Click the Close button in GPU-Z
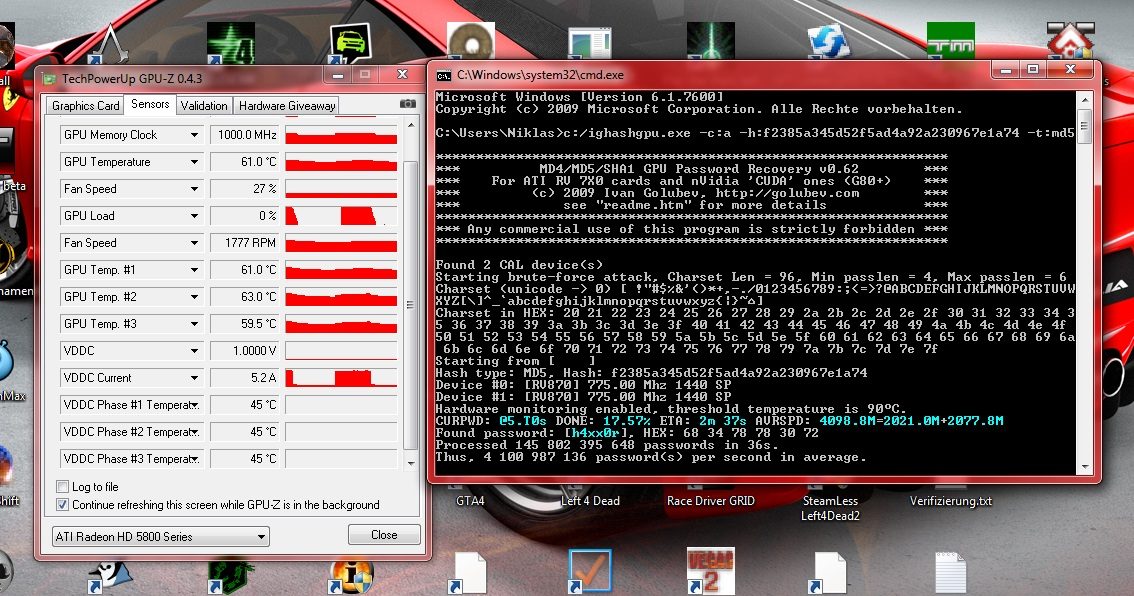The image size is (1134, 596). tap(384, 535)
